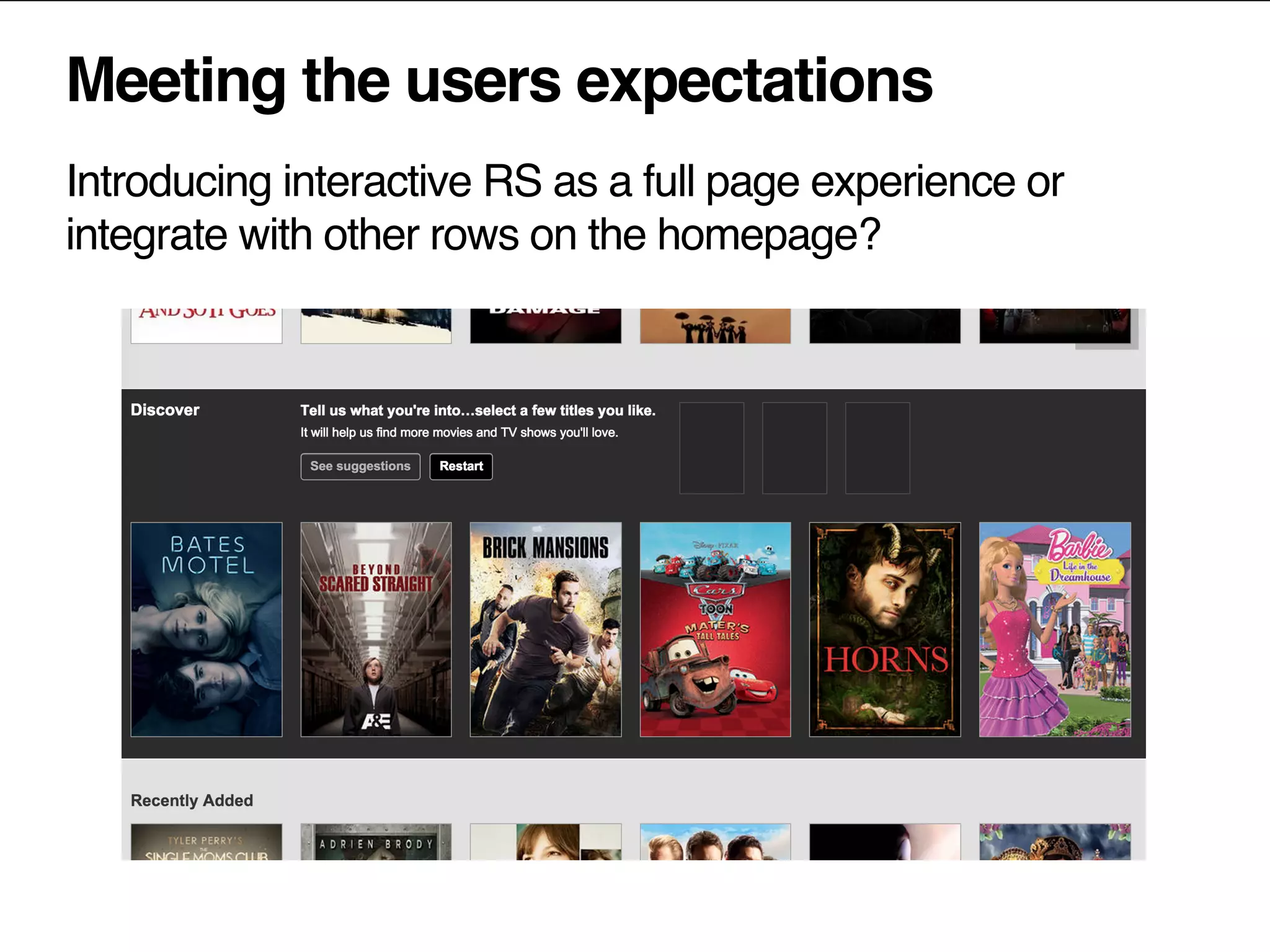Open the golden crown Recently Added thumbnail

tap(1055, 842)
